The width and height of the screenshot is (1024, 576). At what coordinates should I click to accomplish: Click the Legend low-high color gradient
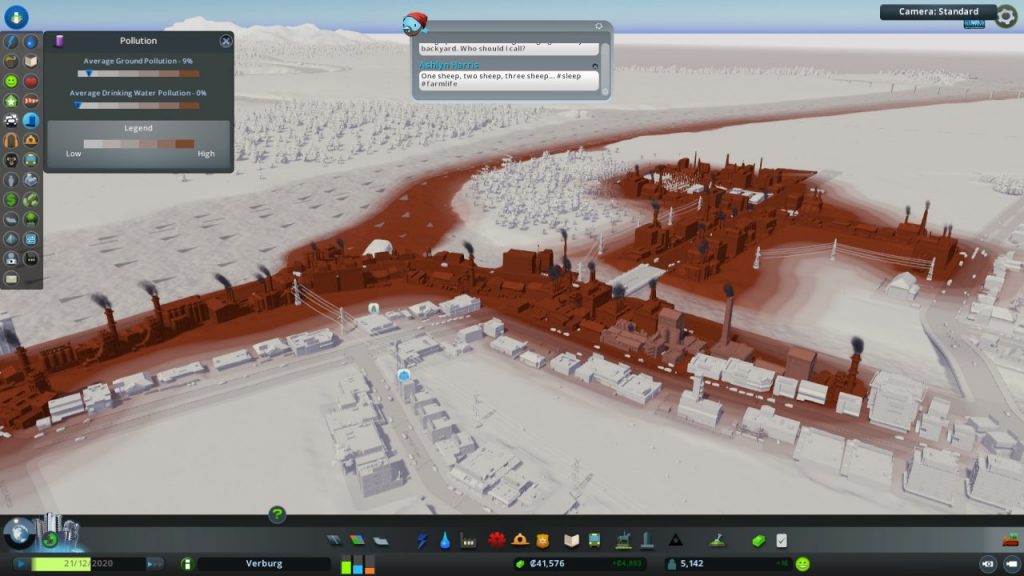(138, 144)
